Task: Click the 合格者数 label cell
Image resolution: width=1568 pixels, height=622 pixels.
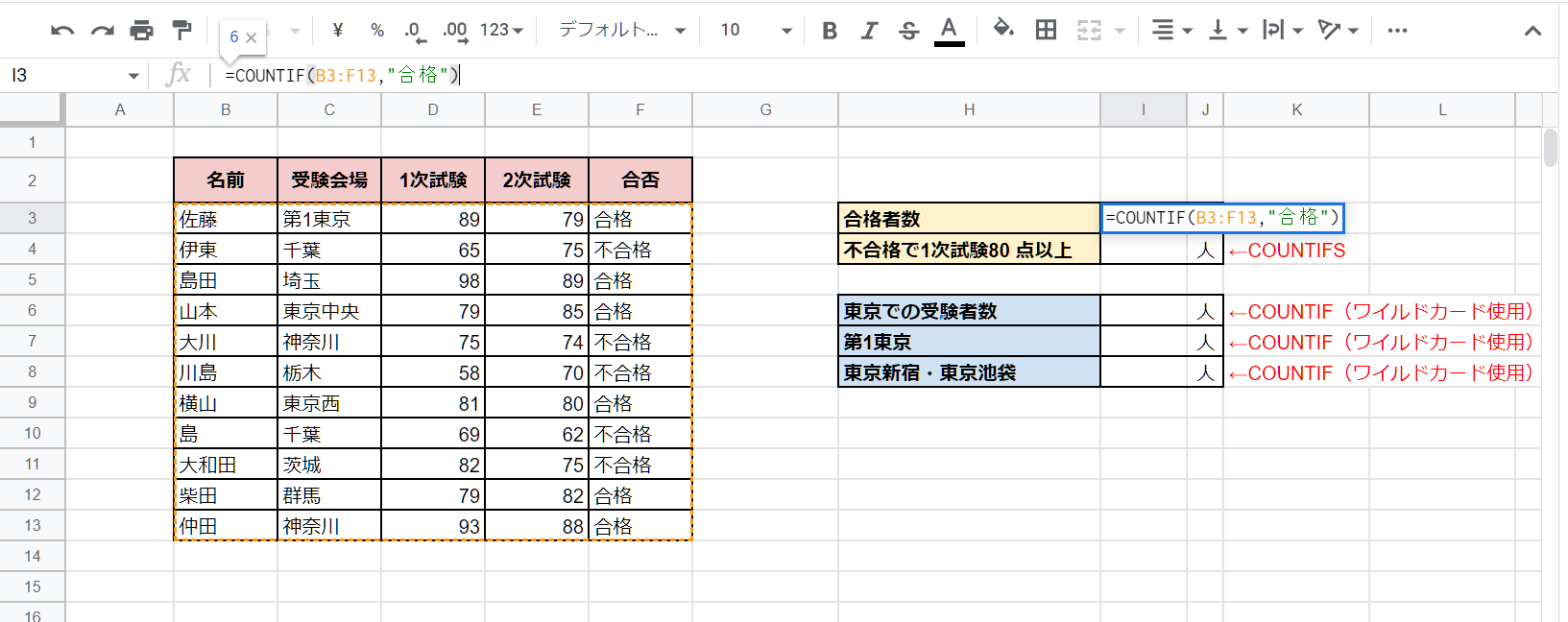Action: tap(970, 219)
